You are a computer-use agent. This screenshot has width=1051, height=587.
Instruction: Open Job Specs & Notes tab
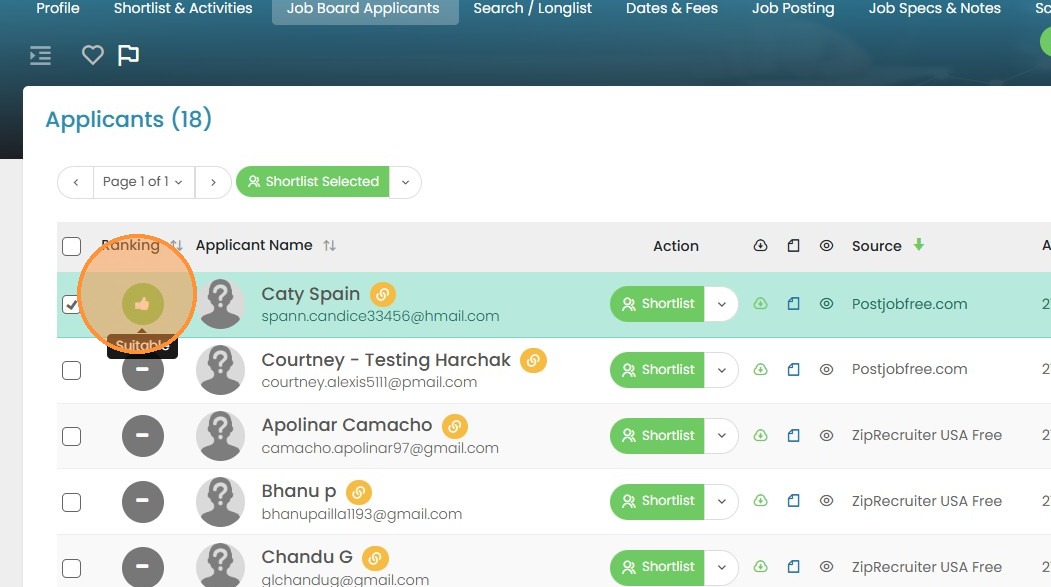934,9
